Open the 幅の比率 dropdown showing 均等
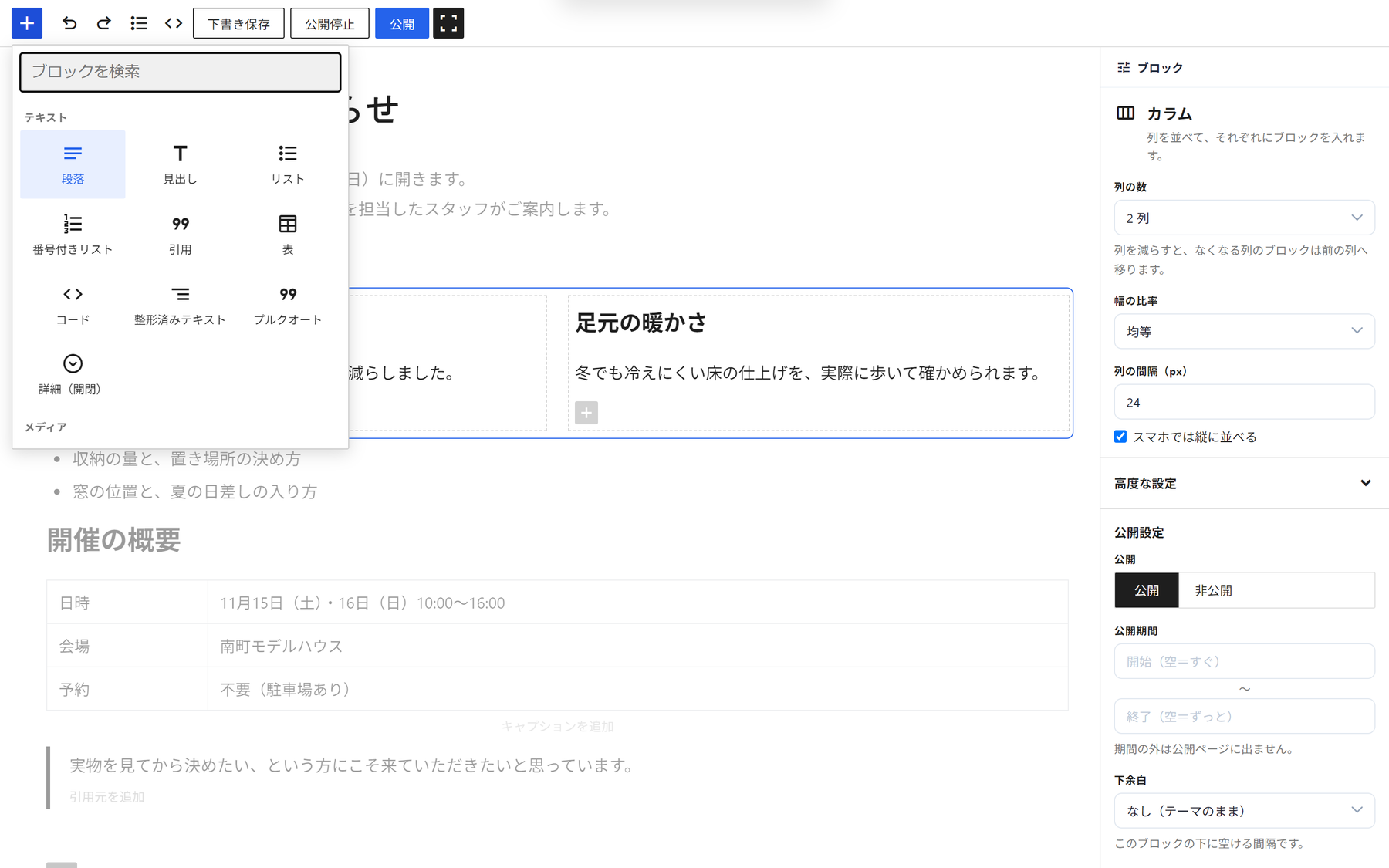1389x868 pixels. pos(1244,331)
